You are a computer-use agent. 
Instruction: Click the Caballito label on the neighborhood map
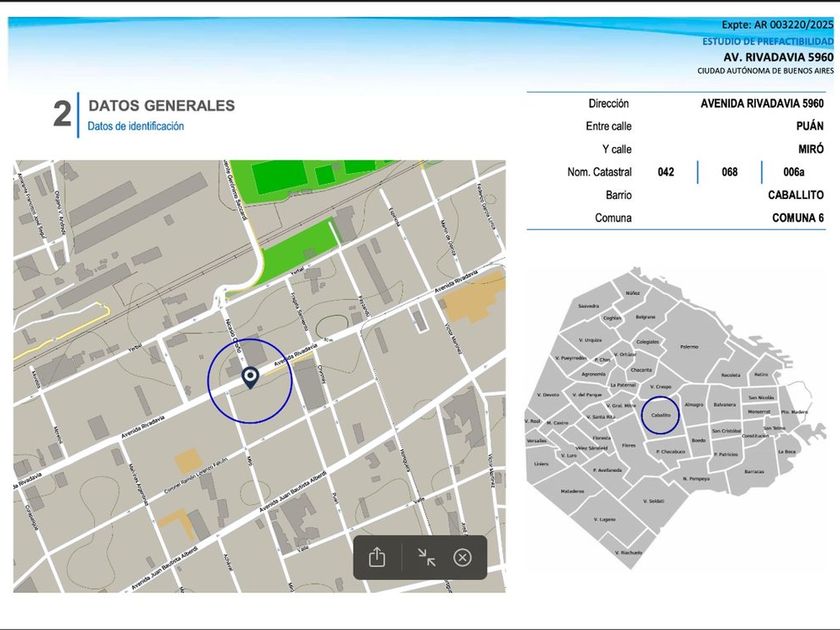(x=660, y=414)
